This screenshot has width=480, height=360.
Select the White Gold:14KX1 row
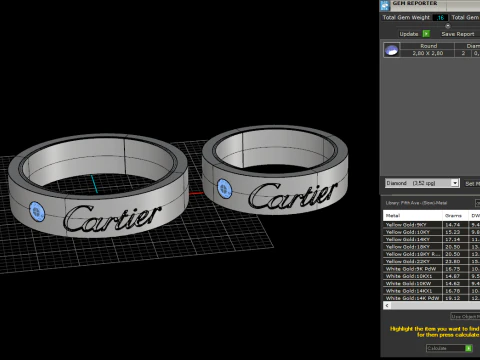(x=431, y=291)
